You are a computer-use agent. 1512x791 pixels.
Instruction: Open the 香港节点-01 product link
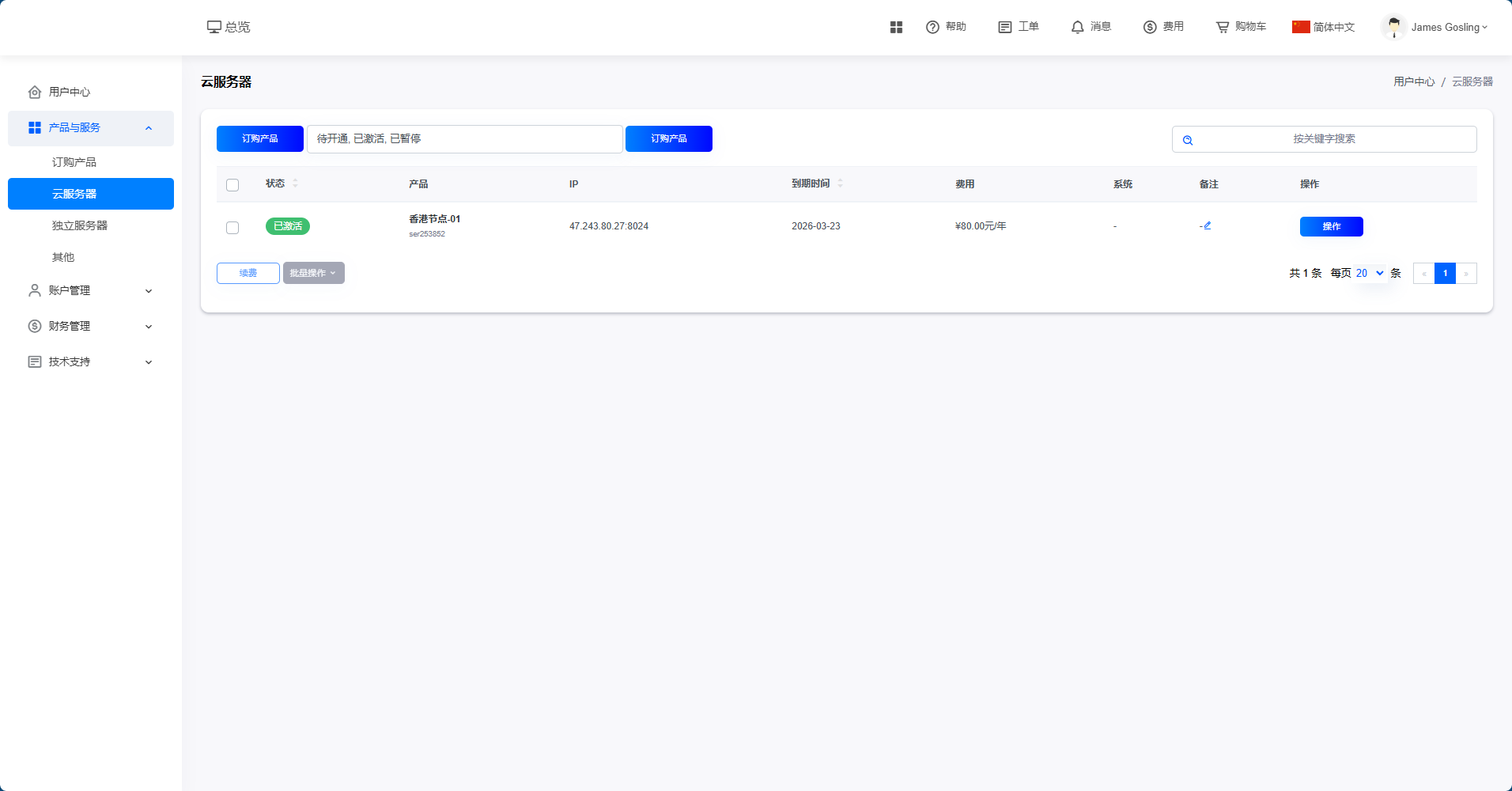tap(434, 219)
